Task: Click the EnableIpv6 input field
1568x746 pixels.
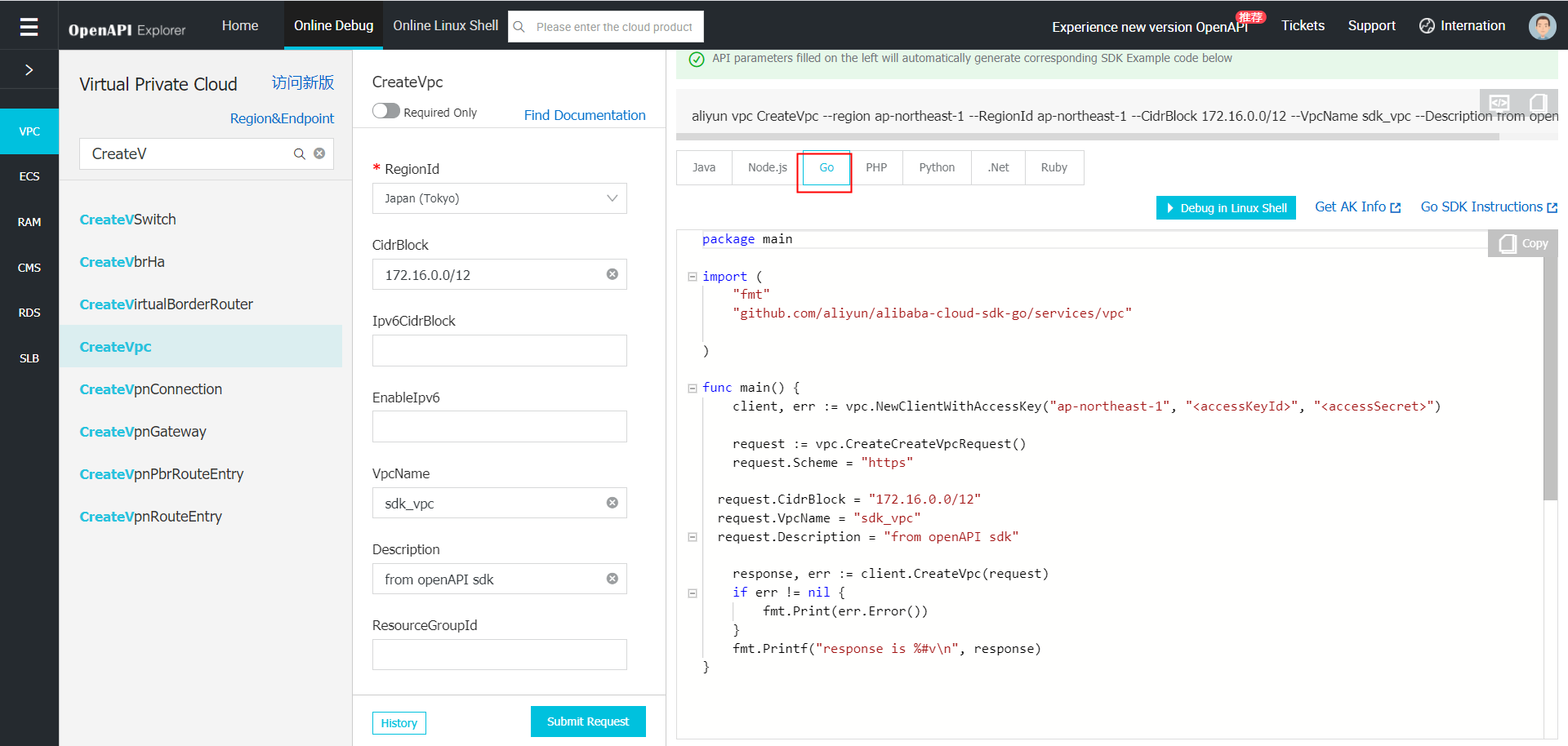Action: [x=500, y=427]
